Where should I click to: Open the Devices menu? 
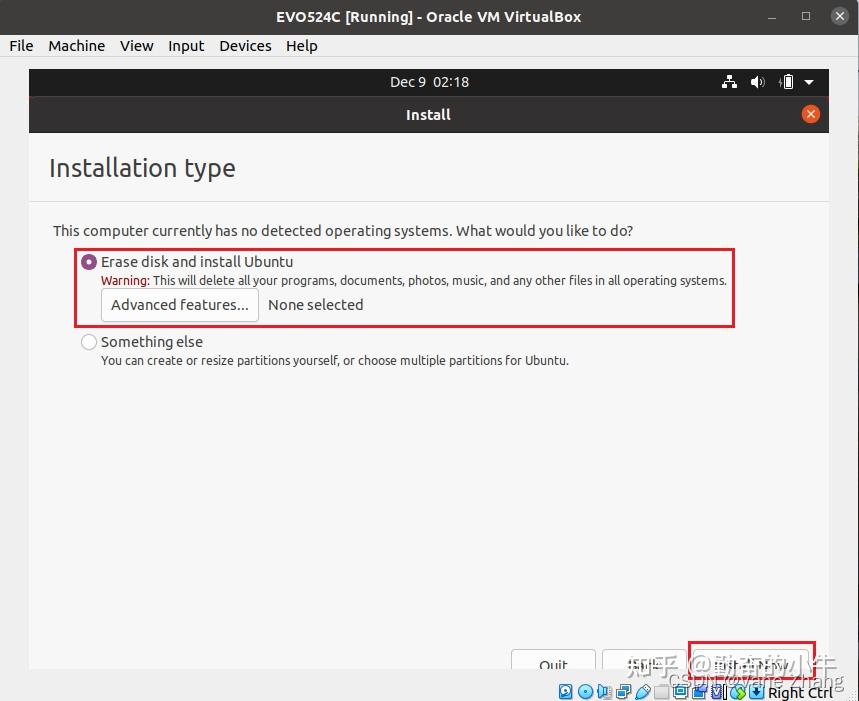[x=245, y=46]
